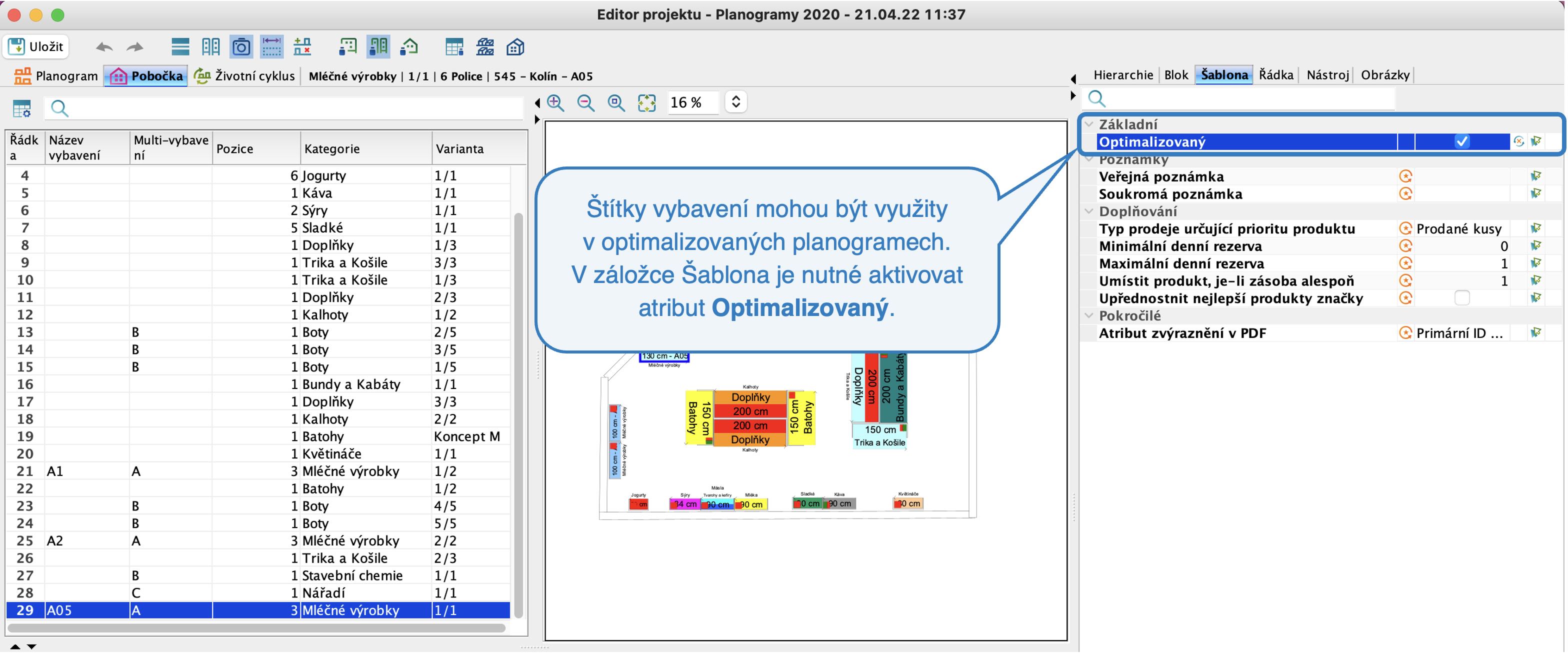Open table column settings icon

pos(22,109)
